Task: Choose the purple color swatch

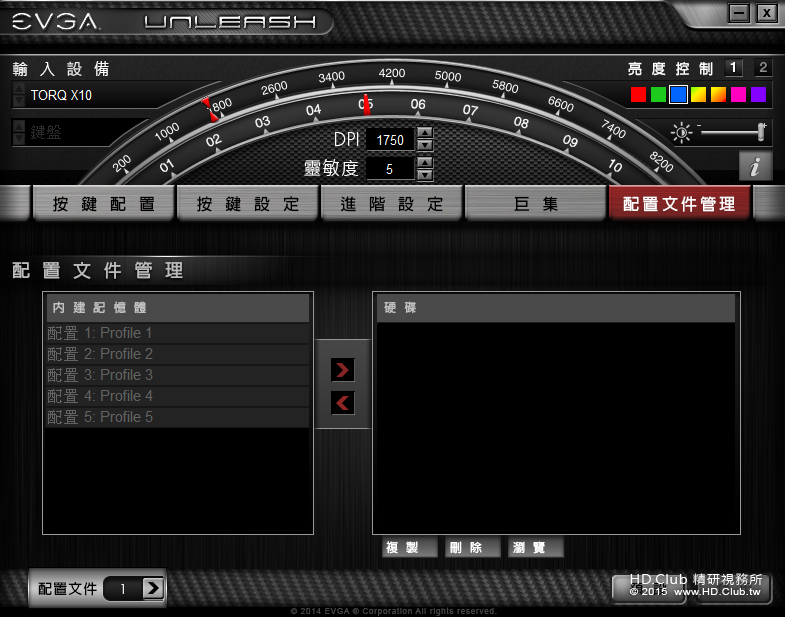Action: [758, 95]
